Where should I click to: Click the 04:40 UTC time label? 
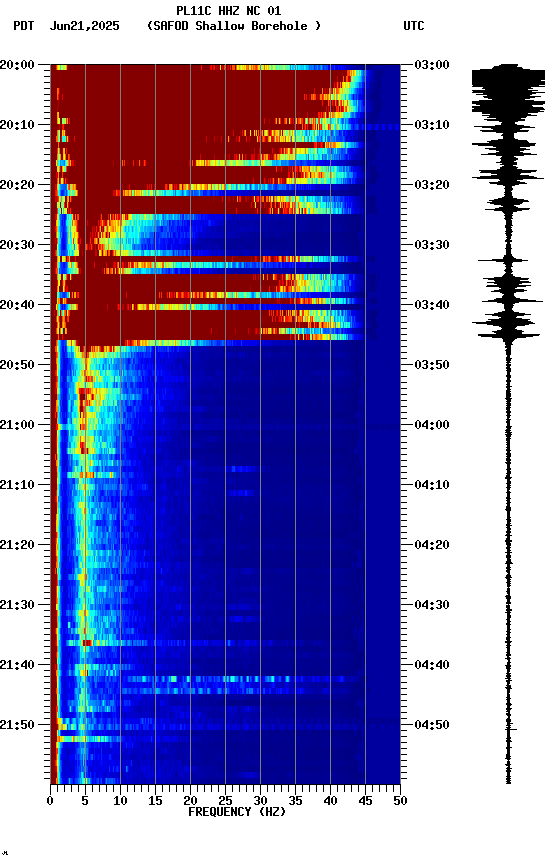click(x=432, y=665)
